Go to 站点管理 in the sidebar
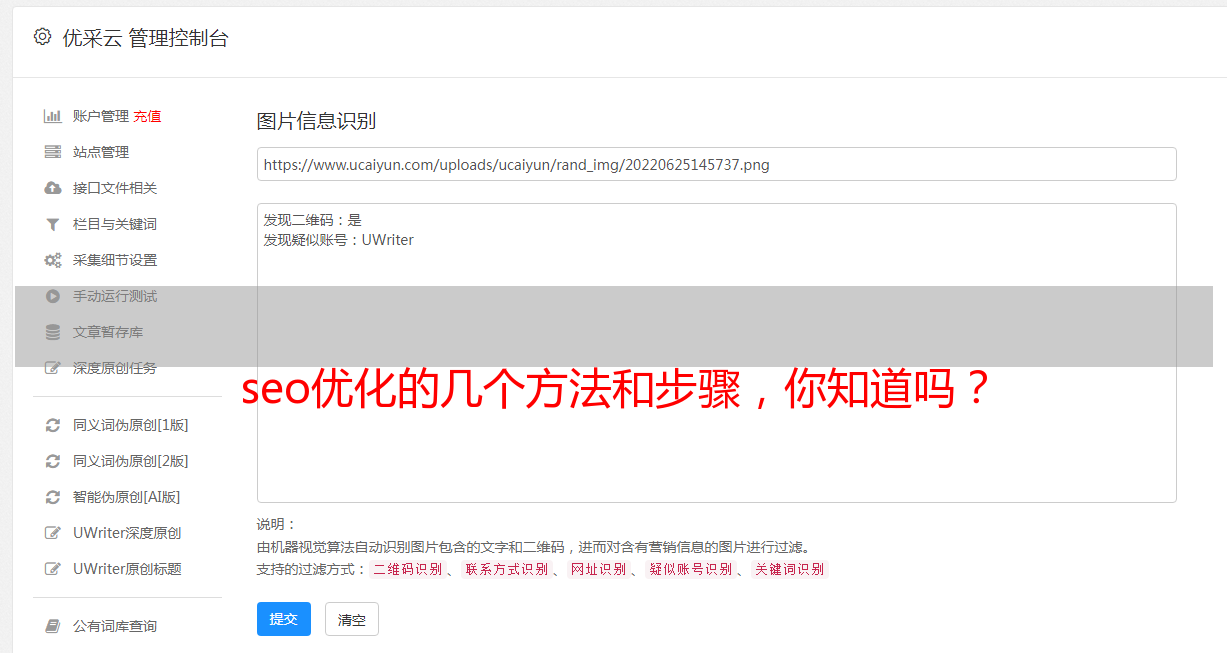1227x653 pixels. [101, 152]
